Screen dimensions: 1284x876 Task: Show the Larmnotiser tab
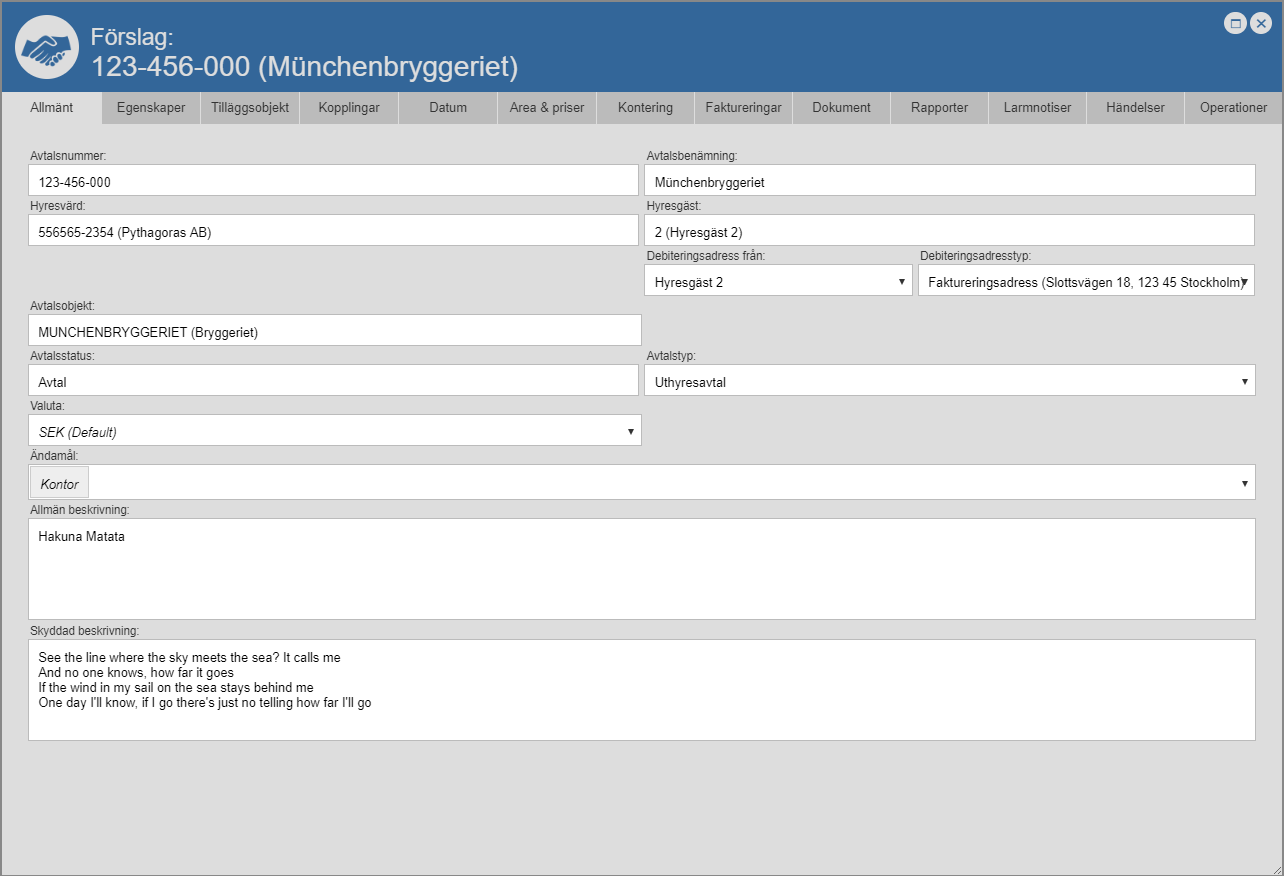point(1037,108)
